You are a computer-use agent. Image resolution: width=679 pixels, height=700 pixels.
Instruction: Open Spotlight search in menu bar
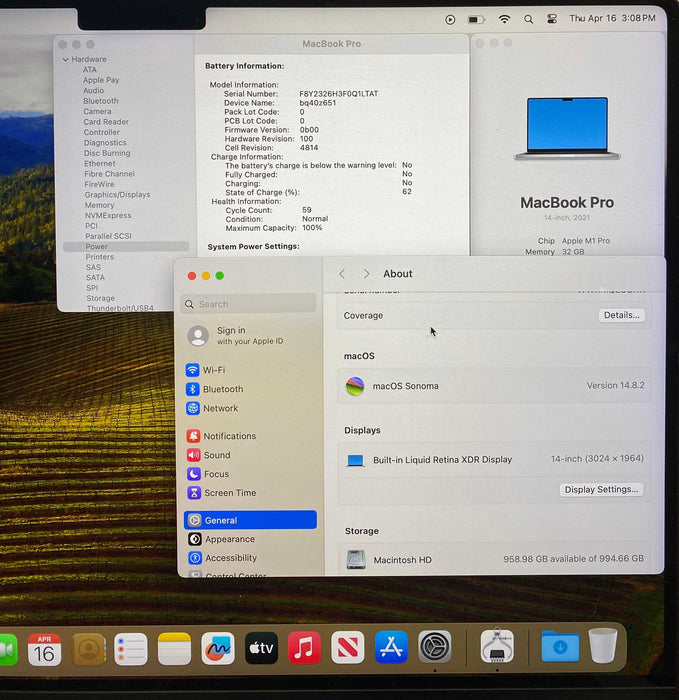point(528,19)
